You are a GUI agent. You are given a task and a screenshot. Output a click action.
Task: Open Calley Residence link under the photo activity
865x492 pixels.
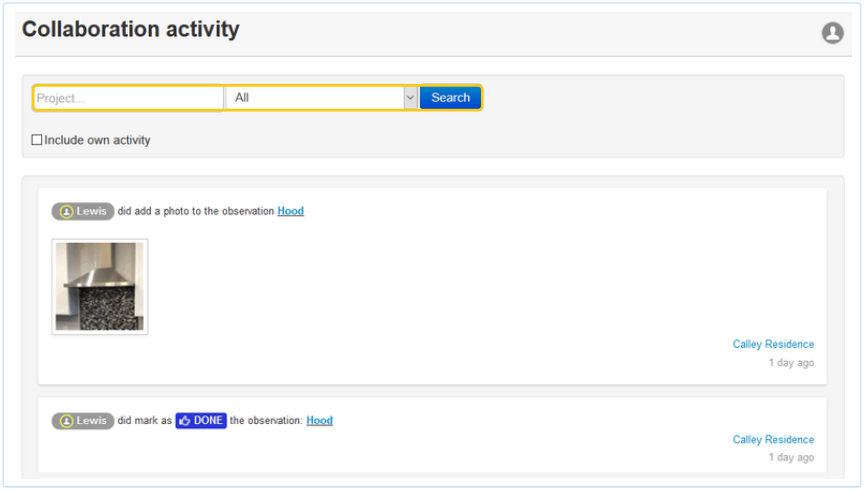pos(773,345)
